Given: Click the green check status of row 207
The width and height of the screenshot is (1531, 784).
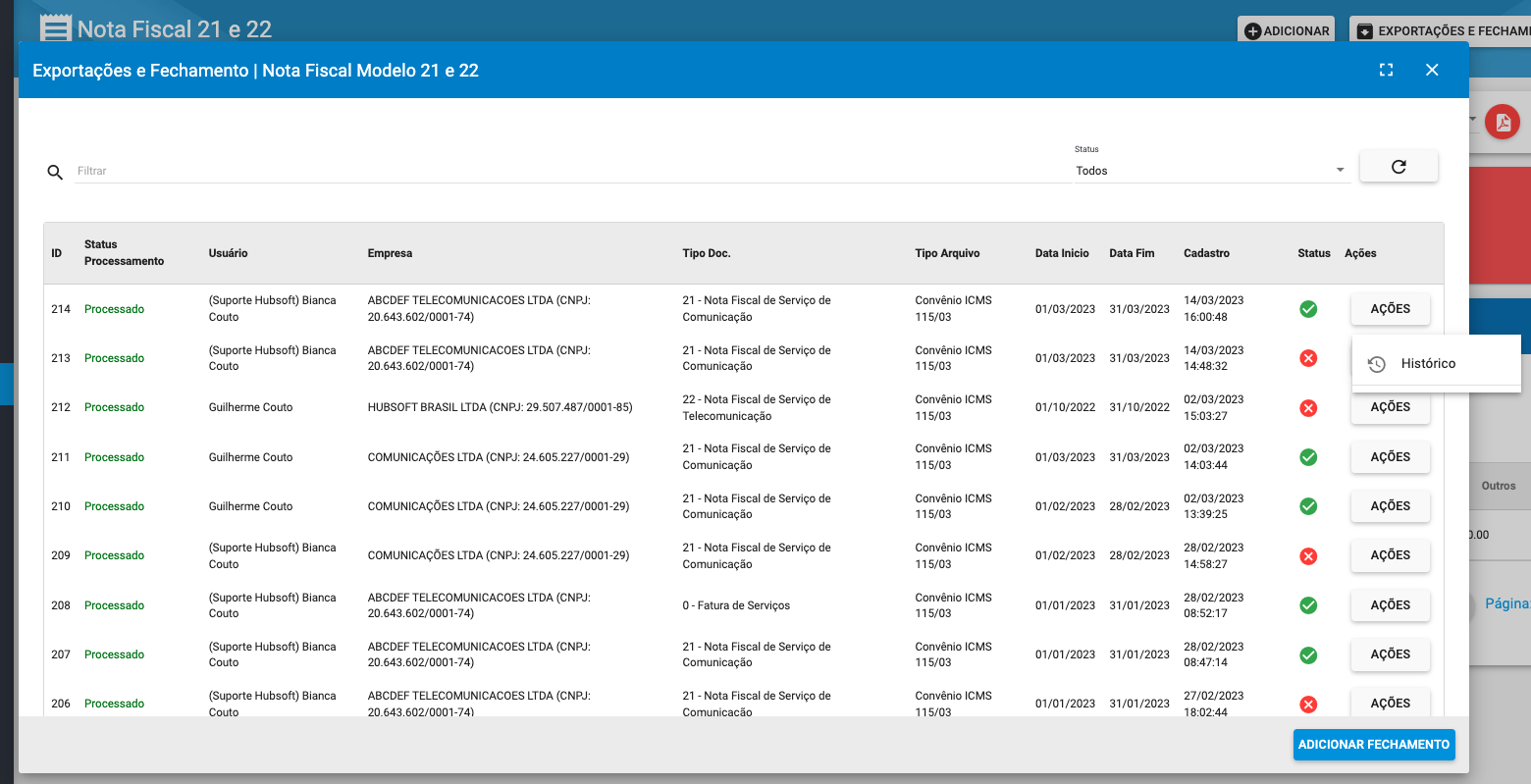Looking at the screenshot, I should (1308, 654).
